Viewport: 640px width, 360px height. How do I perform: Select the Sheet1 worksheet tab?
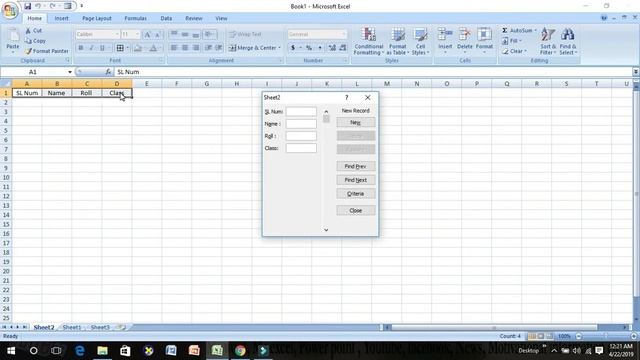click(72, 327)
